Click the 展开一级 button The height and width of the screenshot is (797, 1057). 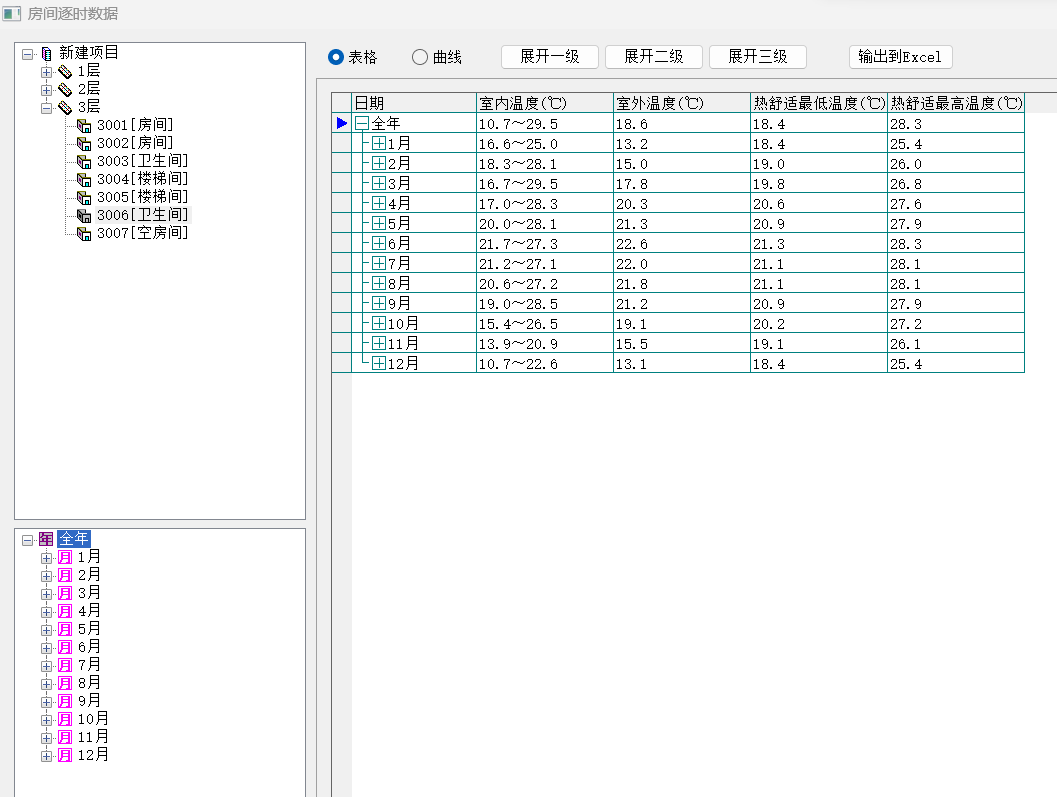point(549,57)
